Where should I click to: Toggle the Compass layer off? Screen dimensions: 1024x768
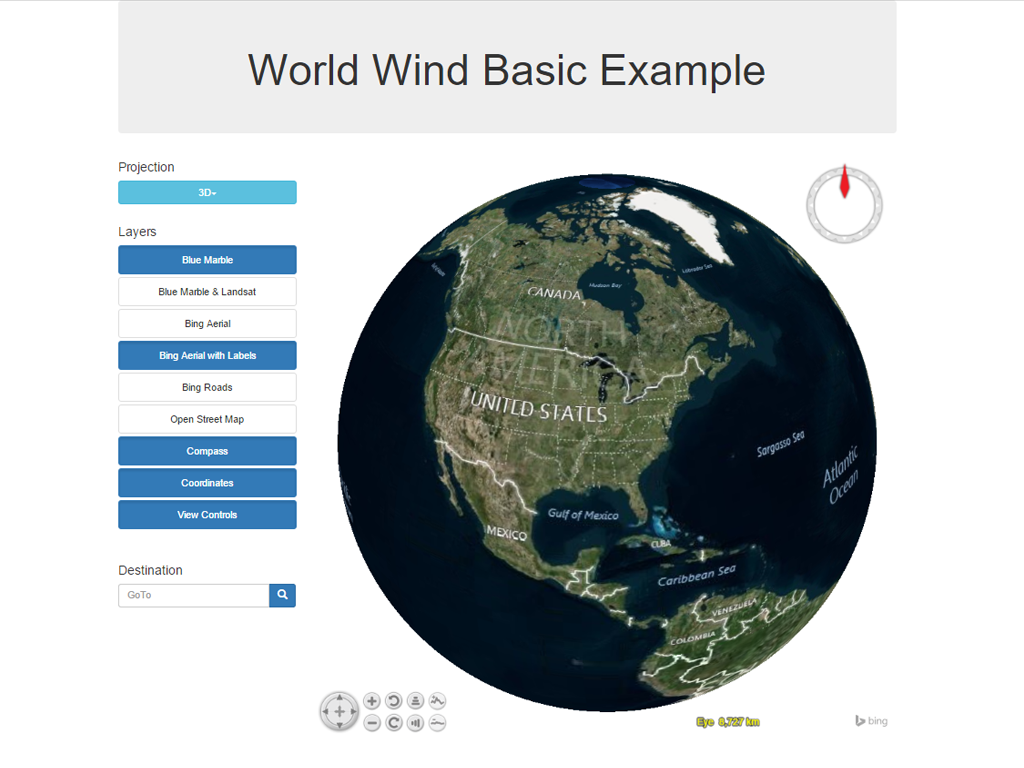pyautogui.click(x=207, y=451)
